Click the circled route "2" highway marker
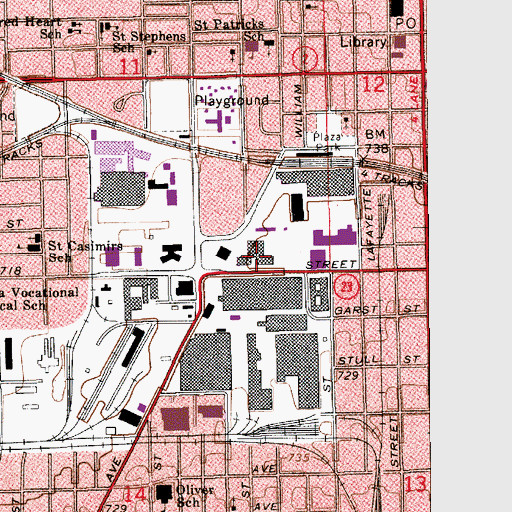Image resolution: width=512 pixels, height=512 pixels. pyautogui.click(x=305, y=59)
